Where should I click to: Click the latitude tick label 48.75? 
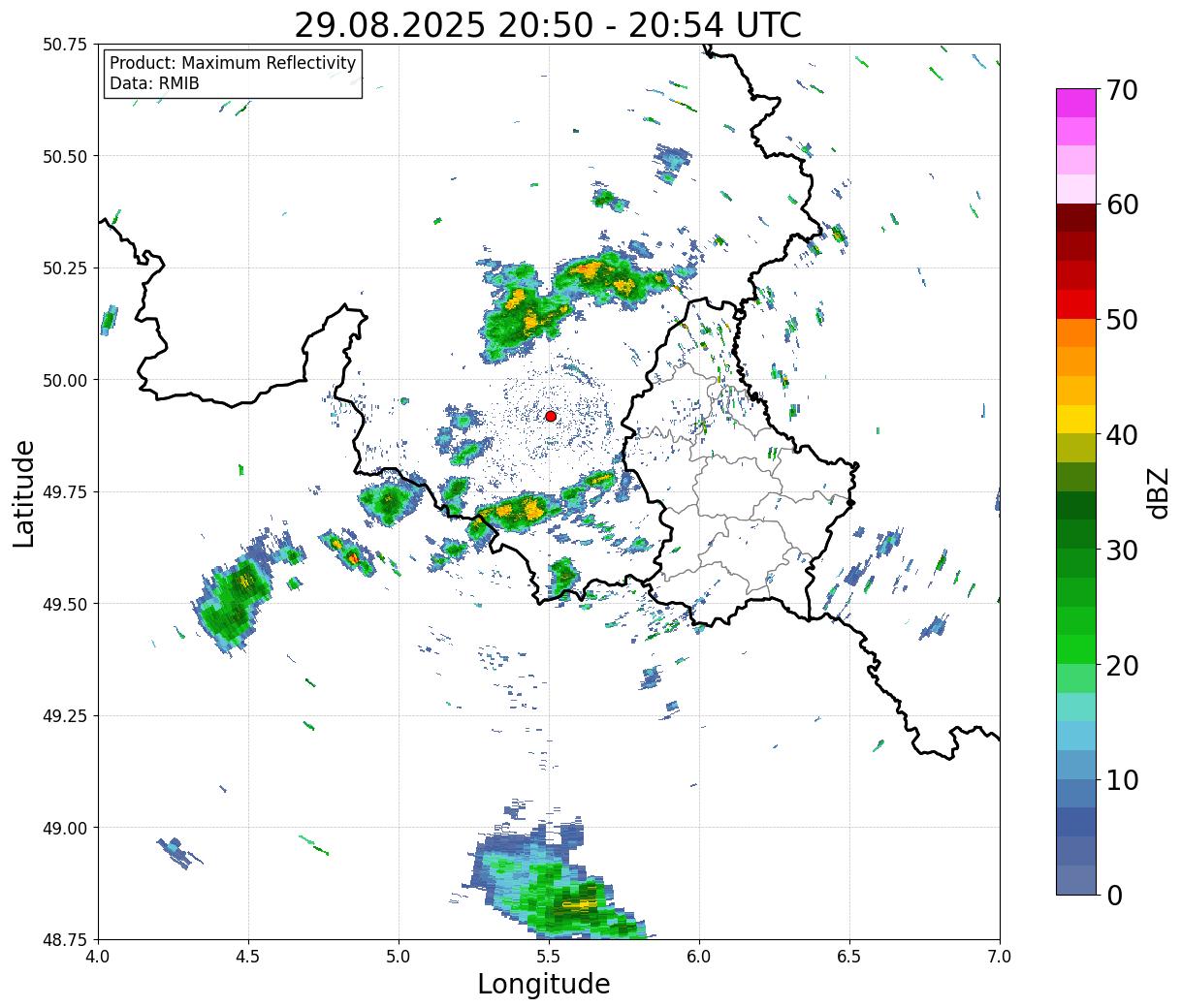click(x=65, y=939)
